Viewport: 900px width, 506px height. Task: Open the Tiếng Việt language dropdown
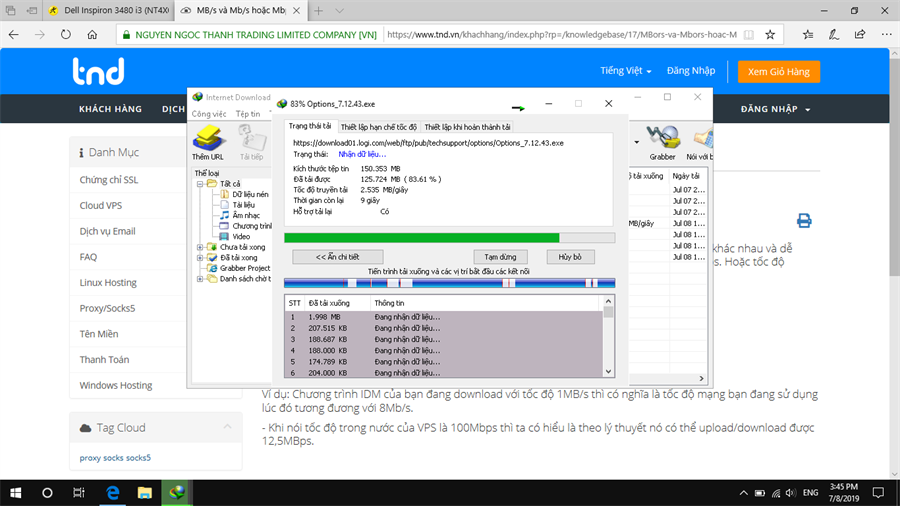click(626, 72)
